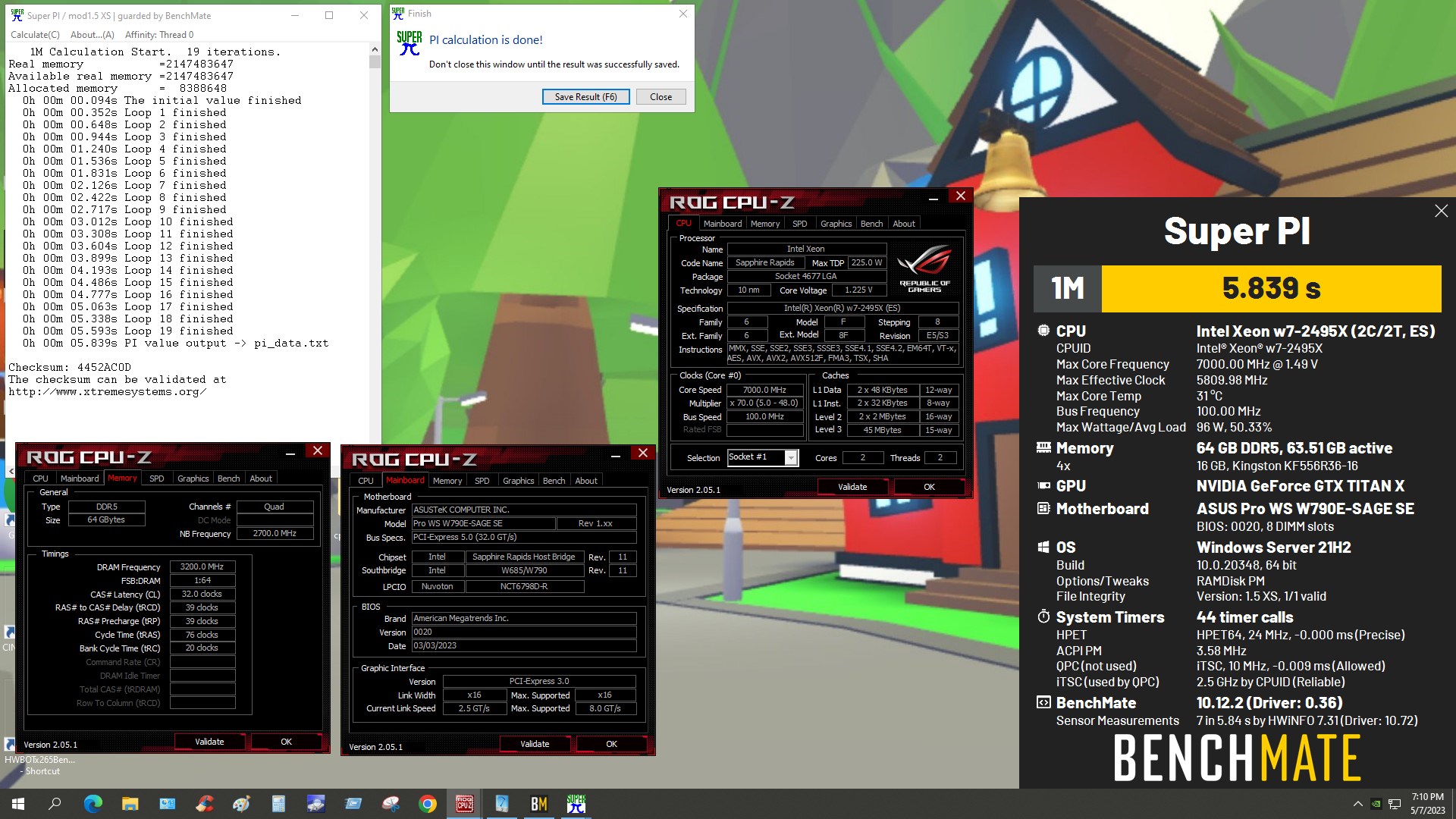Select CPU tab in Memory CPU-Z window
Screen dimensions: 1456x819
point(40,479)
